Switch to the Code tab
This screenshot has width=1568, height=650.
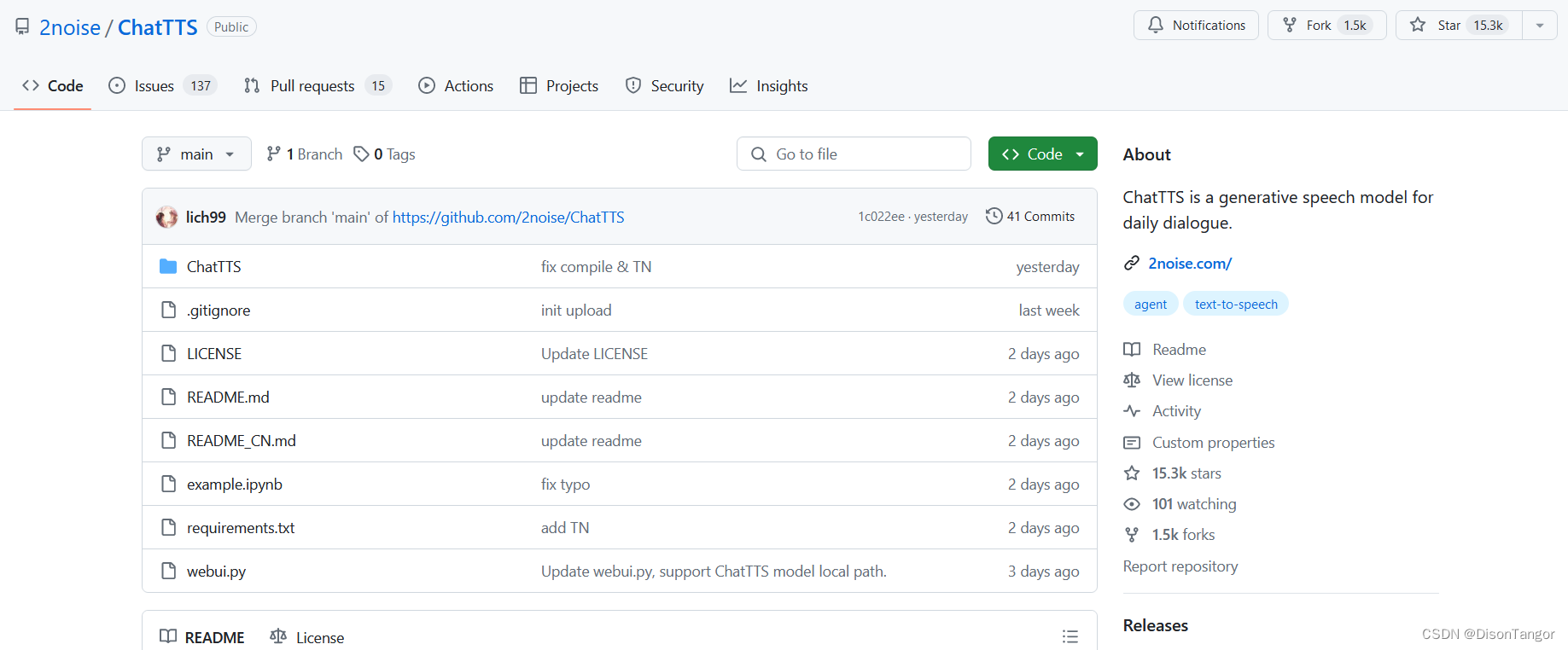coord(53,86)
